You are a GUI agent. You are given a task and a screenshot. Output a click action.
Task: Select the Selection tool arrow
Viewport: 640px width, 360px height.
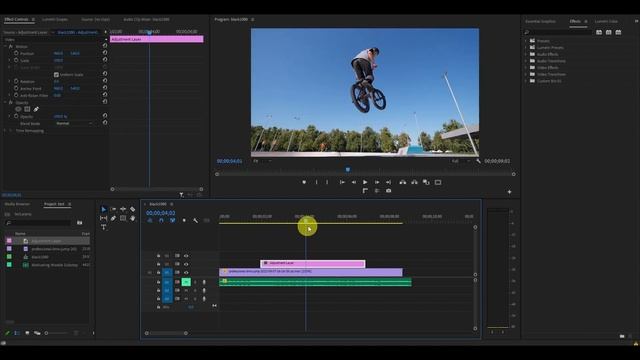click(104, 209)
